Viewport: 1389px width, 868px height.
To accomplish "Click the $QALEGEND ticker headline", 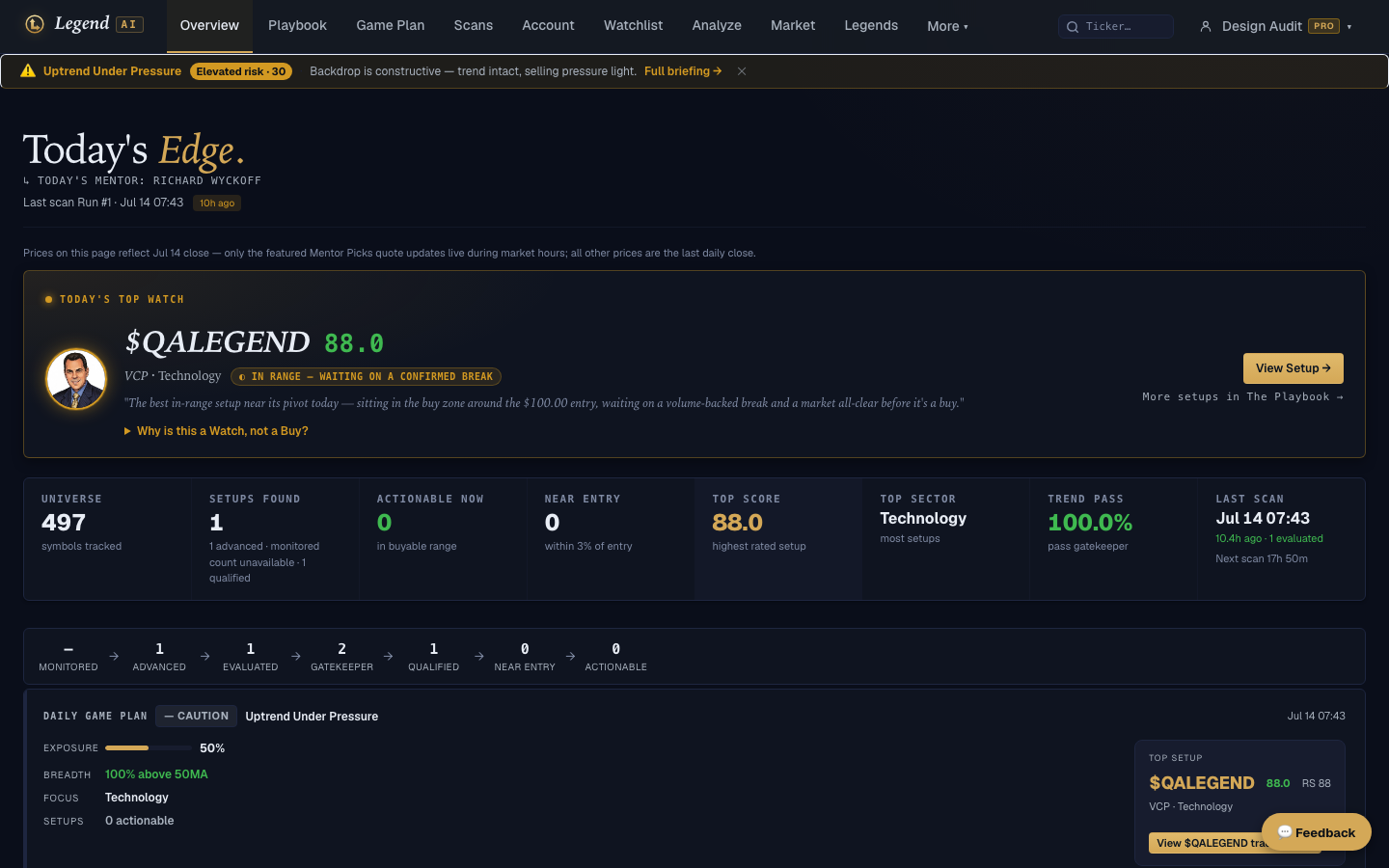I will tap(217, 342).
